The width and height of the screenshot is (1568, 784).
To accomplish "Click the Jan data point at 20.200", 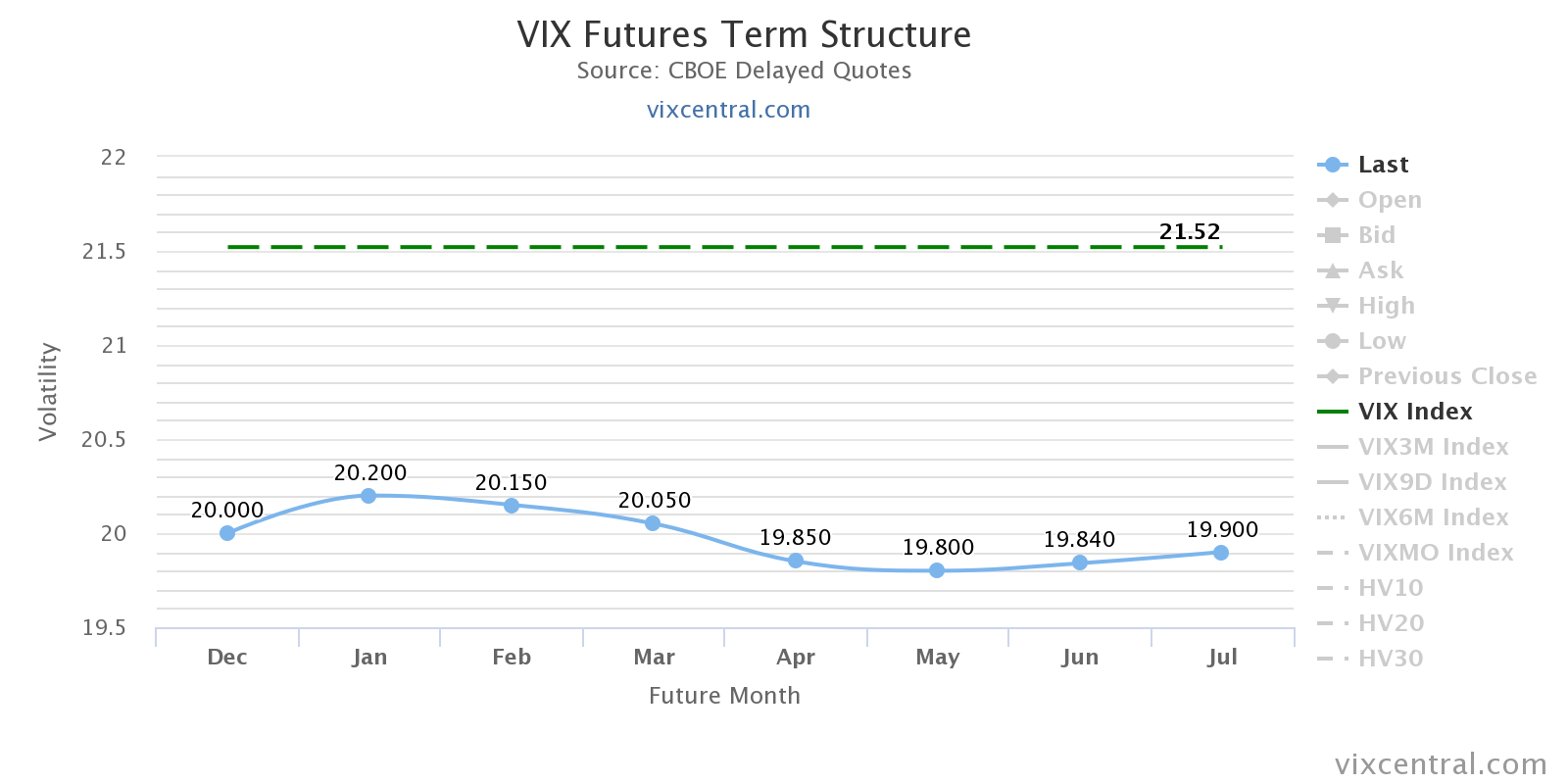I will (368, 496).
